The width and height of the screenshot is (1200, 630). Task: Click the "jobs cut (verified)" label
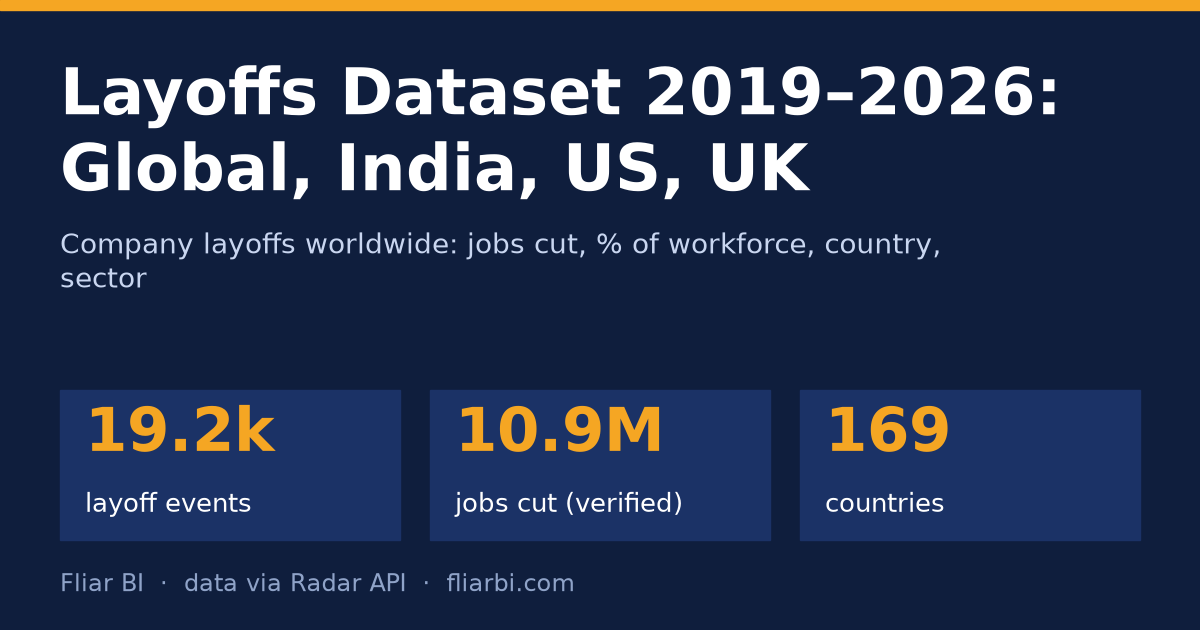point(569,504)
